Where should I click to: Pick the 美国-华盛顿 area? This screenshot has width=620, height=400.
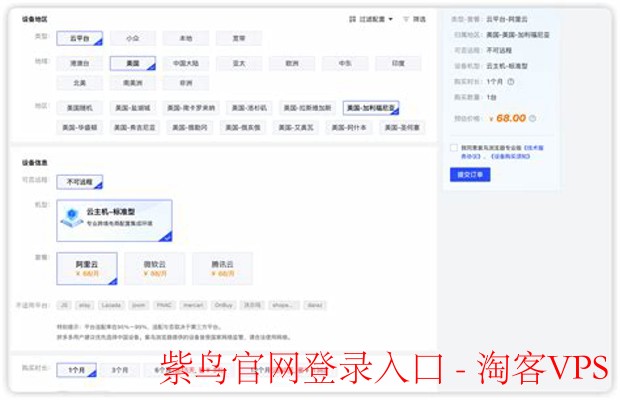(79, 128)
